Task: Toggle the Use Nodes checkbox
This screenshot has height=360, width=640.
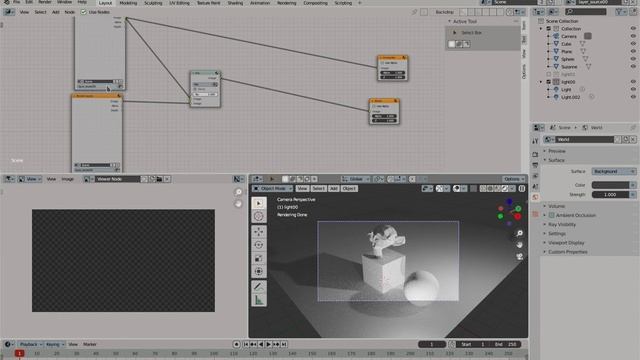Action: pos(84,12)
